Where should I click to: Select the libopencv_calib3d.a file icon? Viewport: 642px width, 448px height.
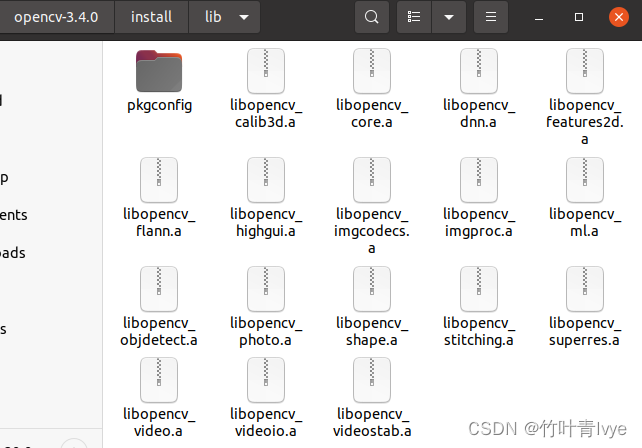tap(266, 71)
